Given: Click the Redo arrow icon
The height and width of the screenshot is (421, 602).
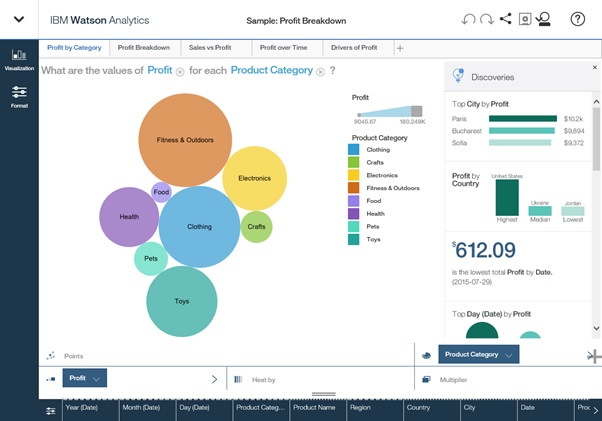Looking at the screenshot, I should [x=487, y=19].
